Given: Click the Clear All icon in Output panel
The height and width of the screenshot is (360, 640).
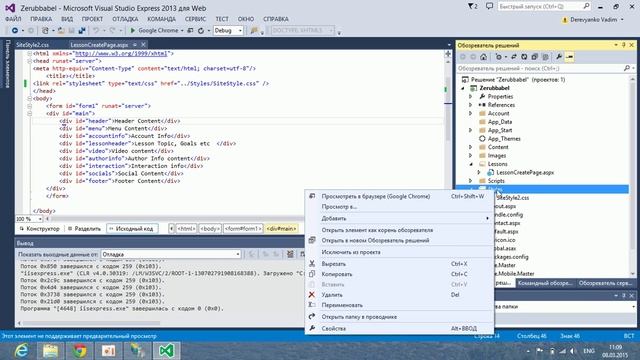Looking at the screenshot, I should point(290,254).
